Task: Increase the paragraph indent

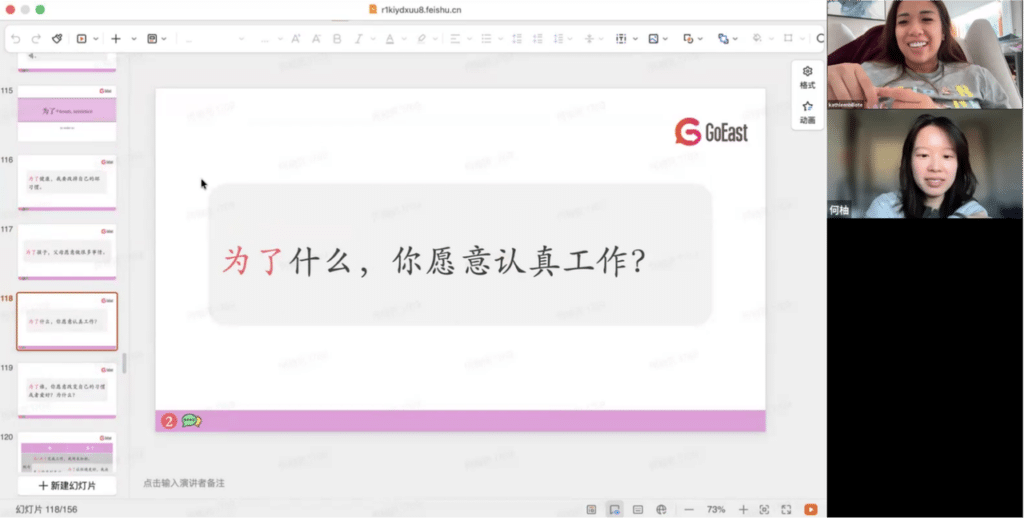Action: (537, 39)
